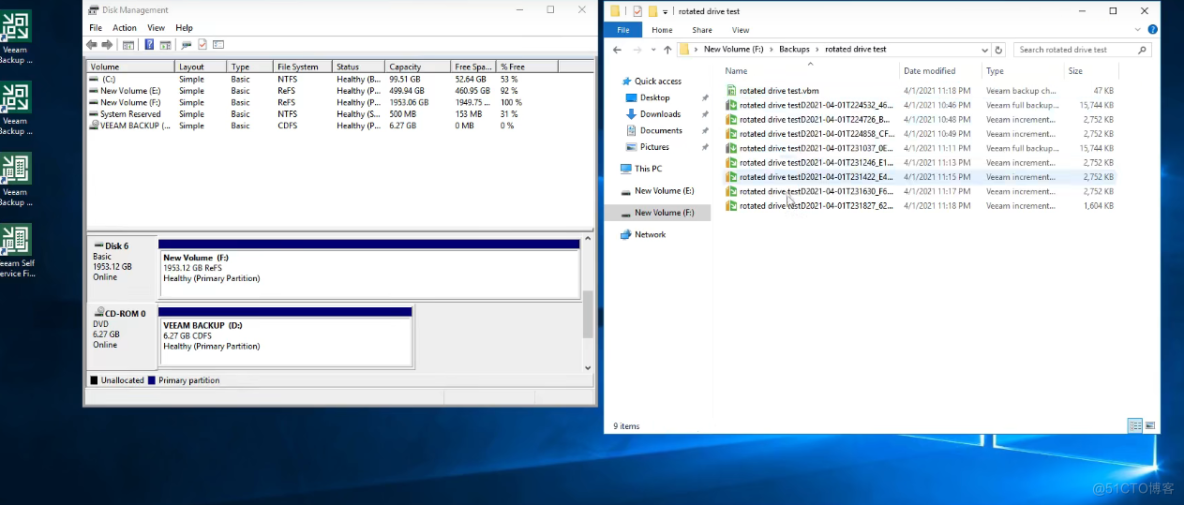Viewport: 1184px width, 505px height.
Task: Go up one folder level in Explorer
Action: [668, 50]
